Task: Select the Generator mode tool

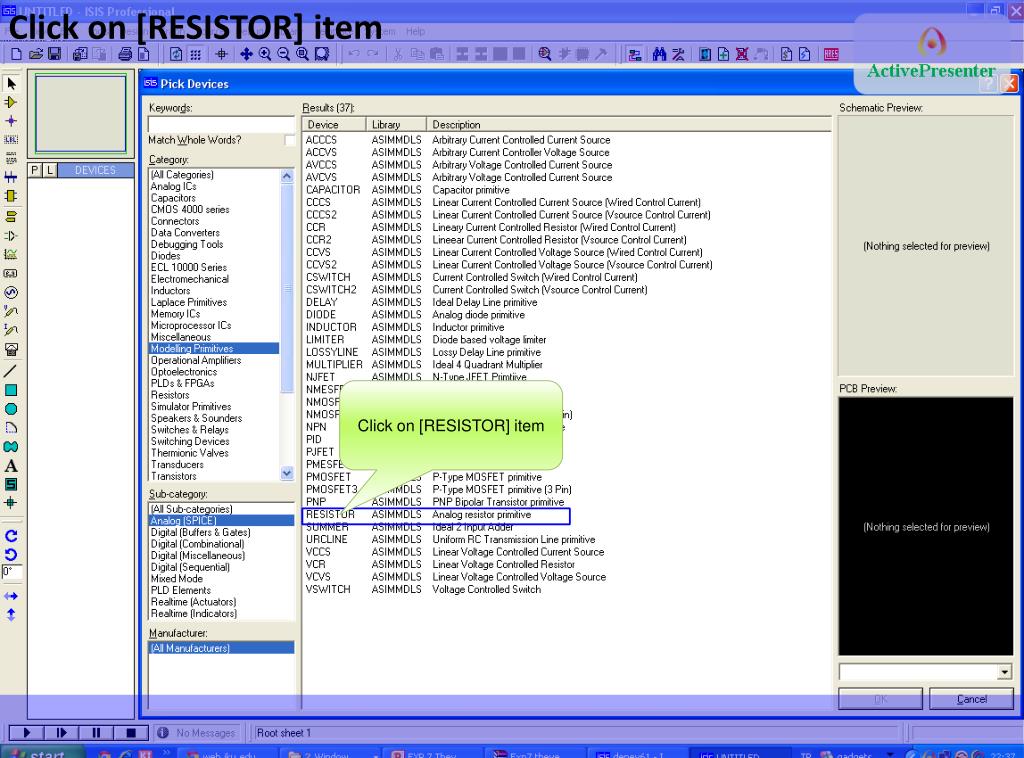Action: pyautogui.click(x=11, y=292)
